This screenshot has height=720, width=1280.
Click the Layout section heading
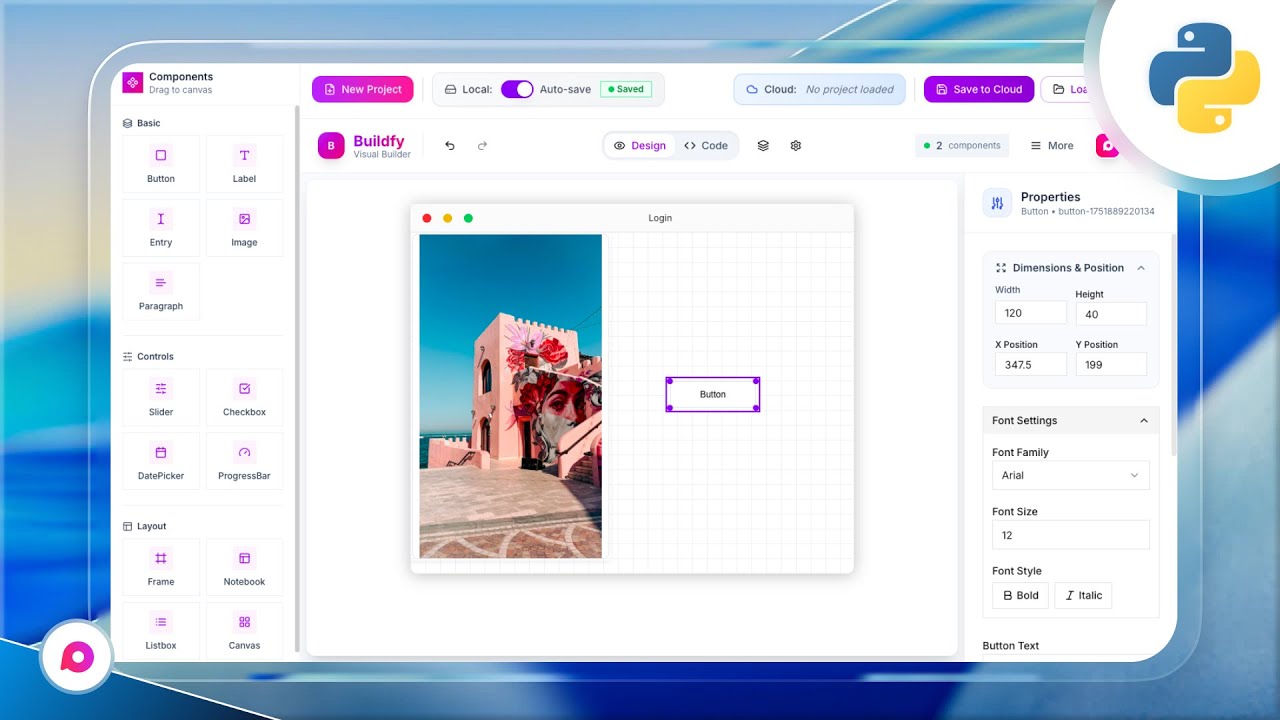coord(152,526)
